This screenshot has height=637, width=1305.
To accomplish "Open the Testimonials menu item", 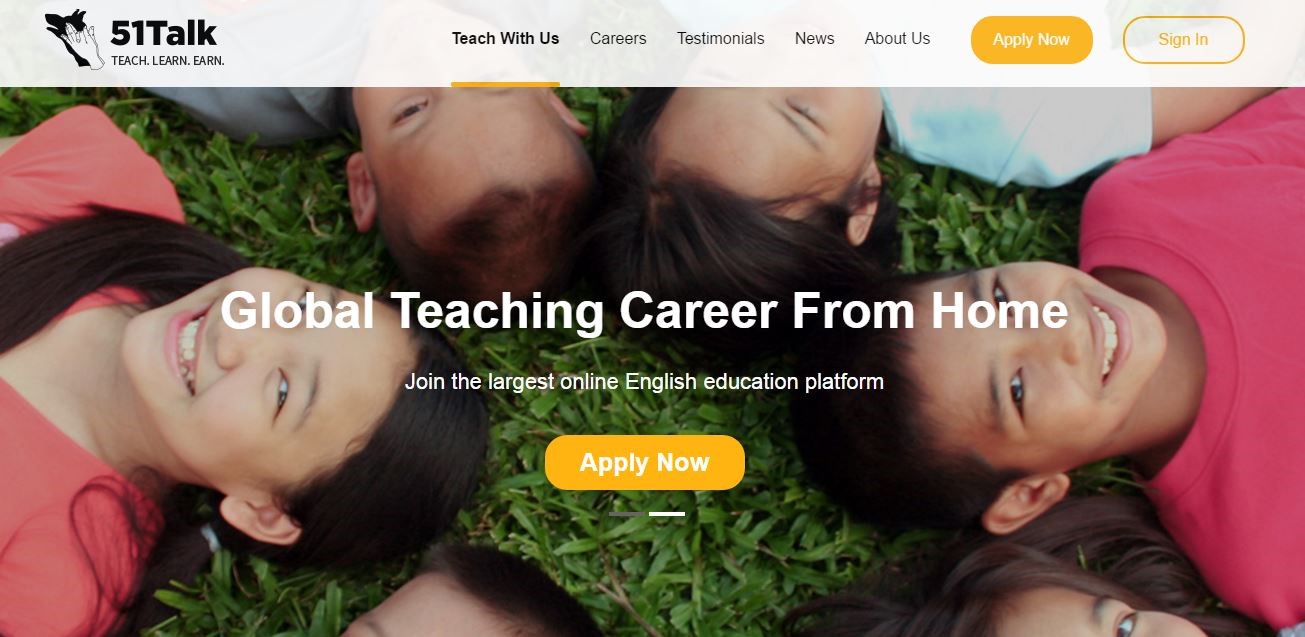I will coord(720,39).
